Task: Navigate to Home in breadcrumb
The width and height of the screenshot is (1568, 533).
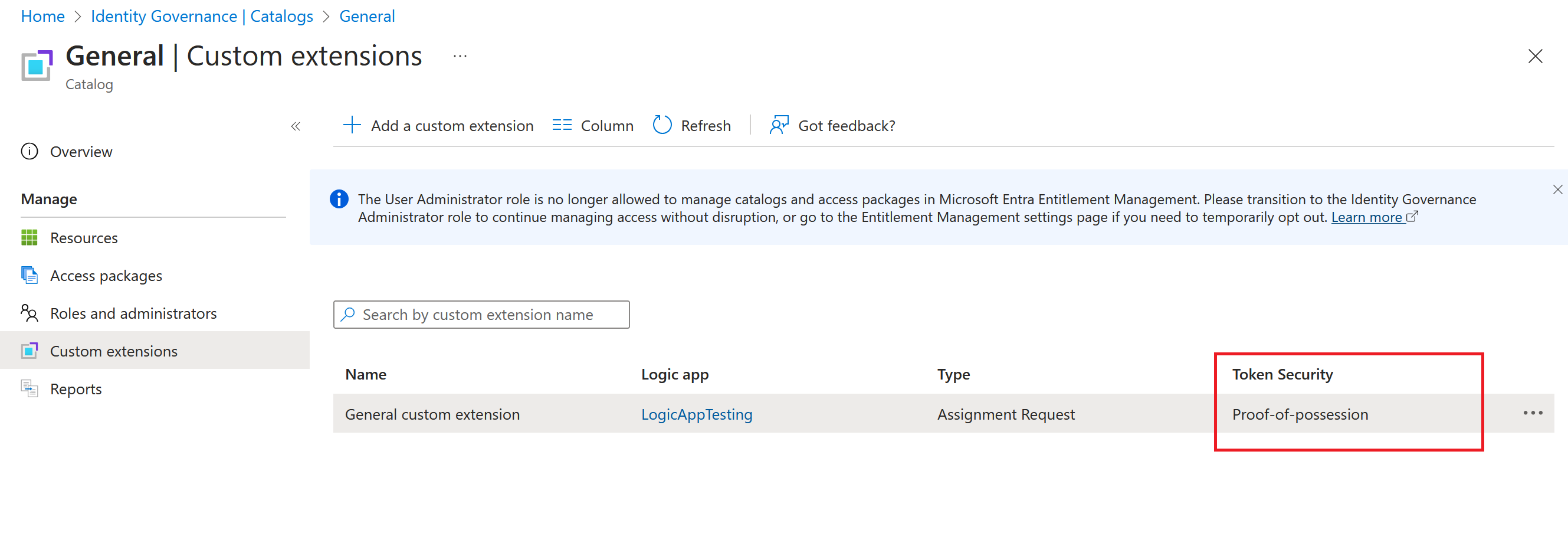Action: click(42, 17)
